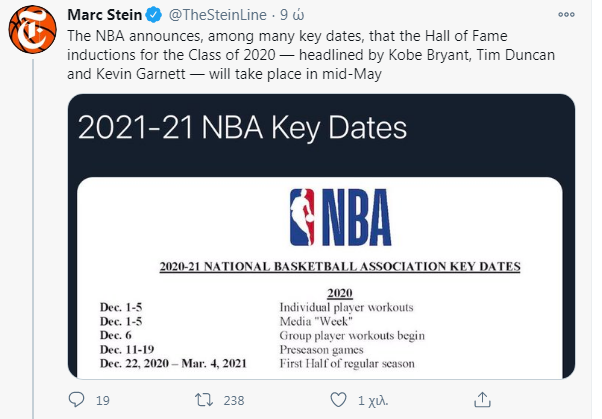Visit the @TheSteinLine handle
This screenshot has width=602, height=419.
(x=217, y=15)
